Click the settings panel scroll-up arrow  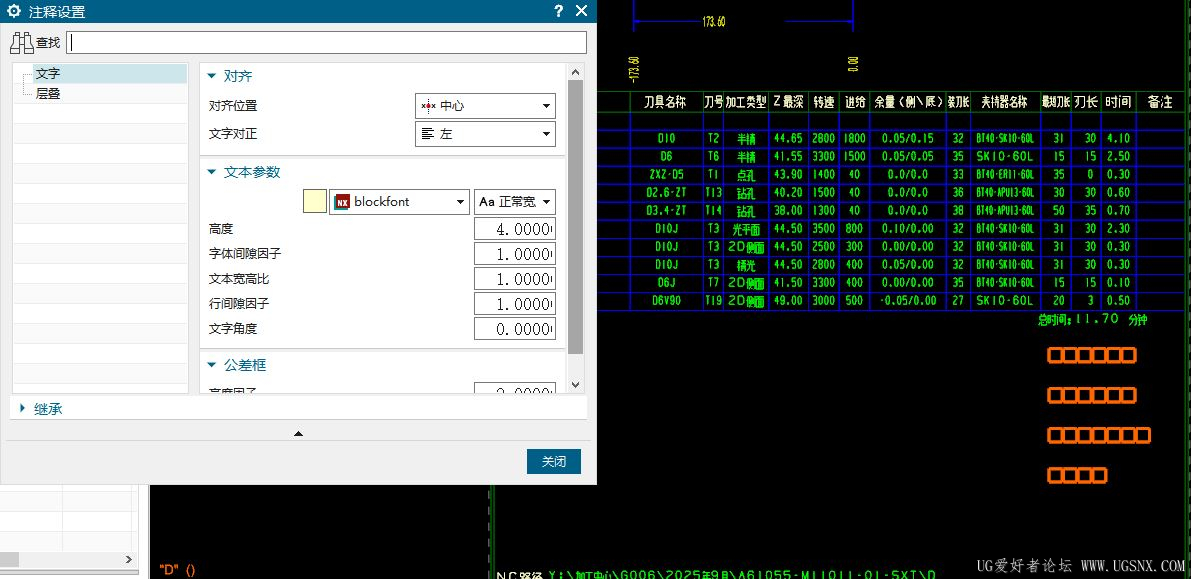(x=575, y=72)
